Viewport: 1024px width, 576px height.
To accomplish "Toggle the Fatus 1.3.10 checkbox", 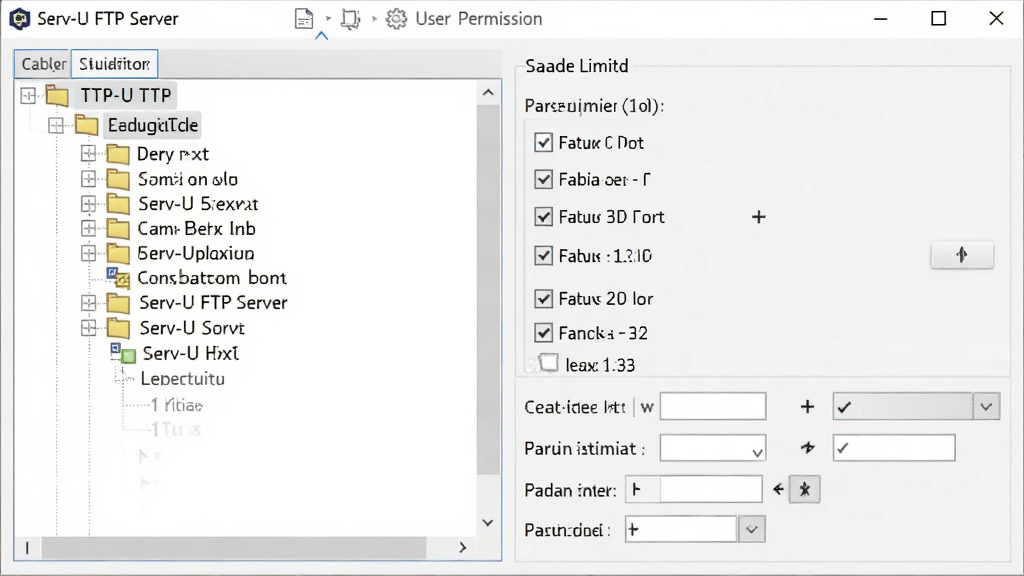I will (543, 255).
